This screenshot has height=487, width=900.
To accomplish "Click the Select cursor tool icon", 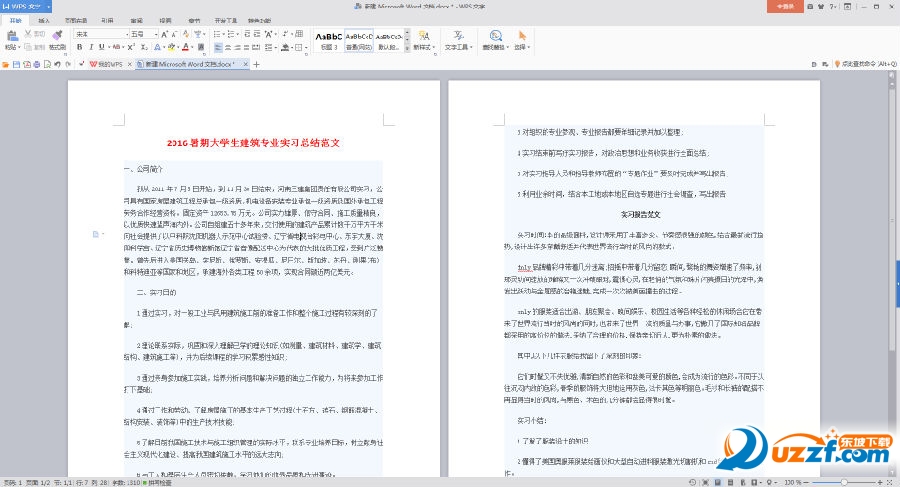I will (x=522, y=36).
